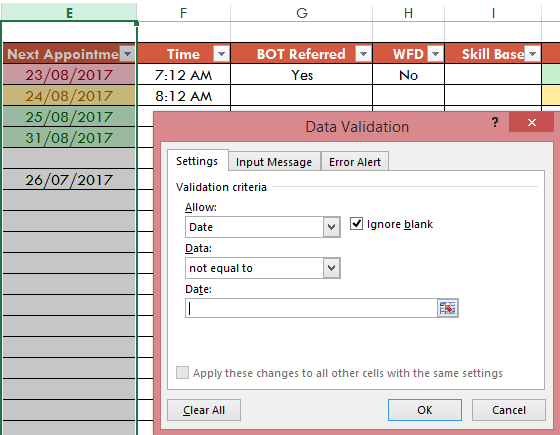This screenshot has height=435, width=560.
Task: Click inside the Date input field
Action: tap(311, 308)
